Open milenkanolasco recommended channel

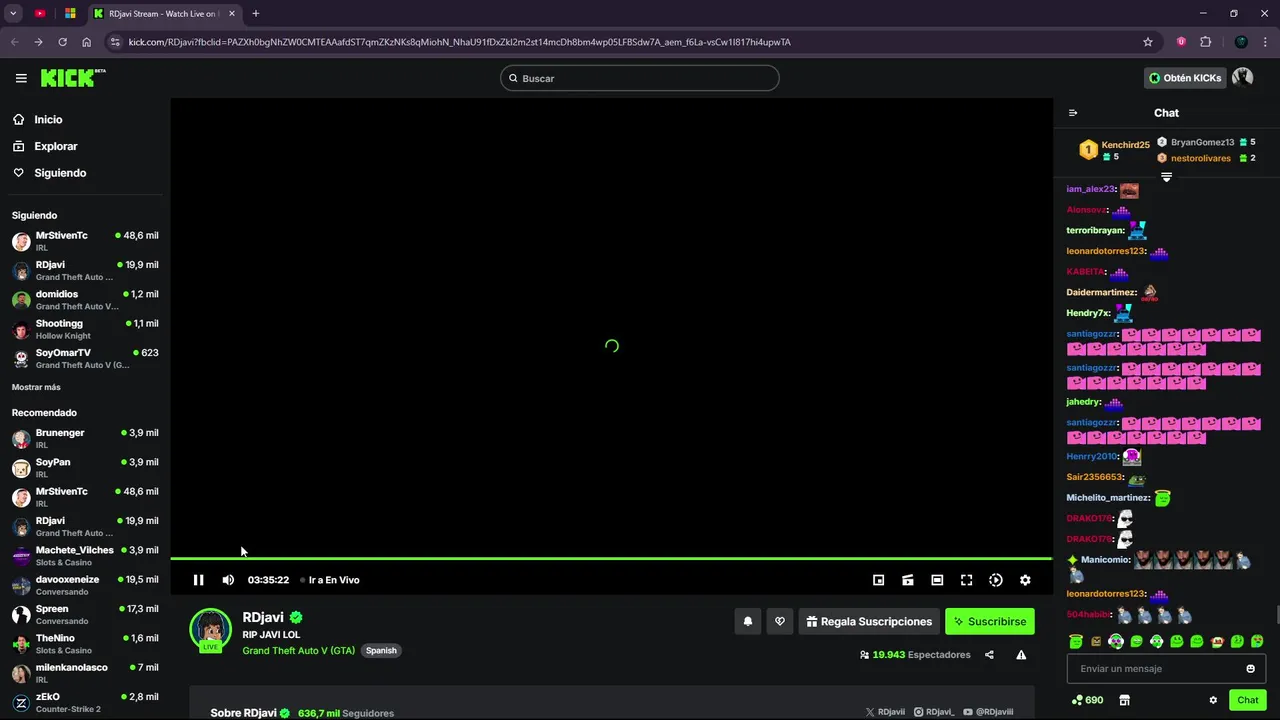click(x=85, y=673)
